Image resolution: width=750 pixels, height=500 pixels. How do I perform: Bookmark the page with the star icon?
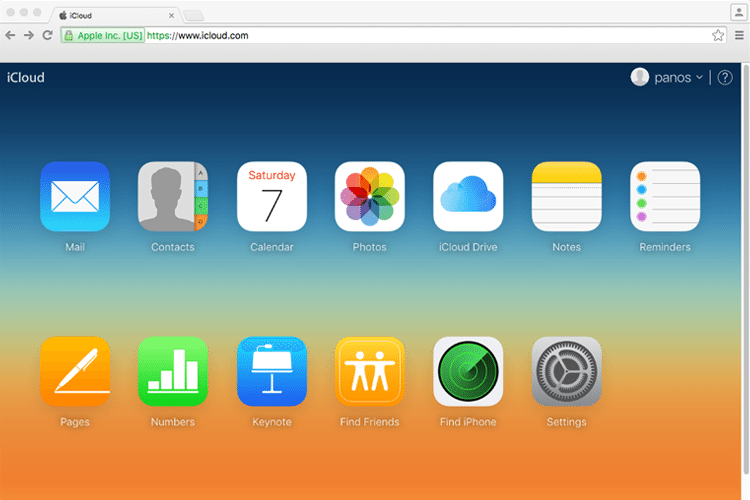click(x=717, y=35)
